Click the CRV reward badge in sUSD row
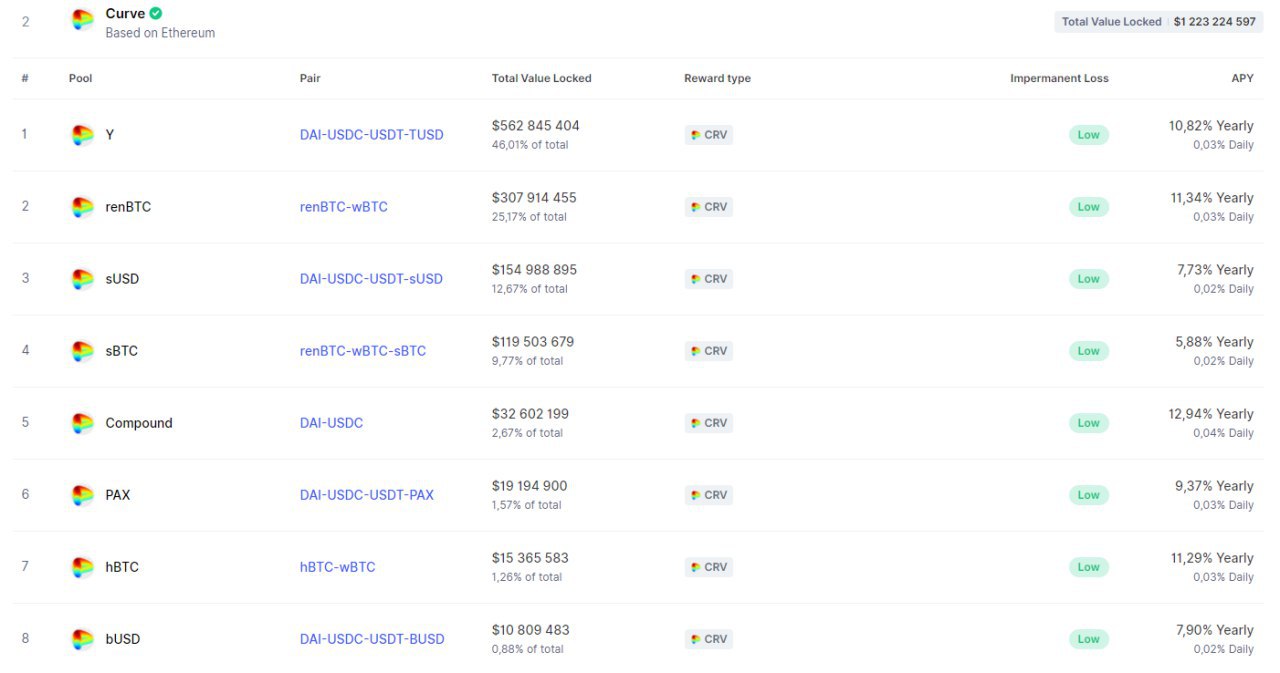The height and width of the screenshot is (673, 1280). click(x=709, y=279)
